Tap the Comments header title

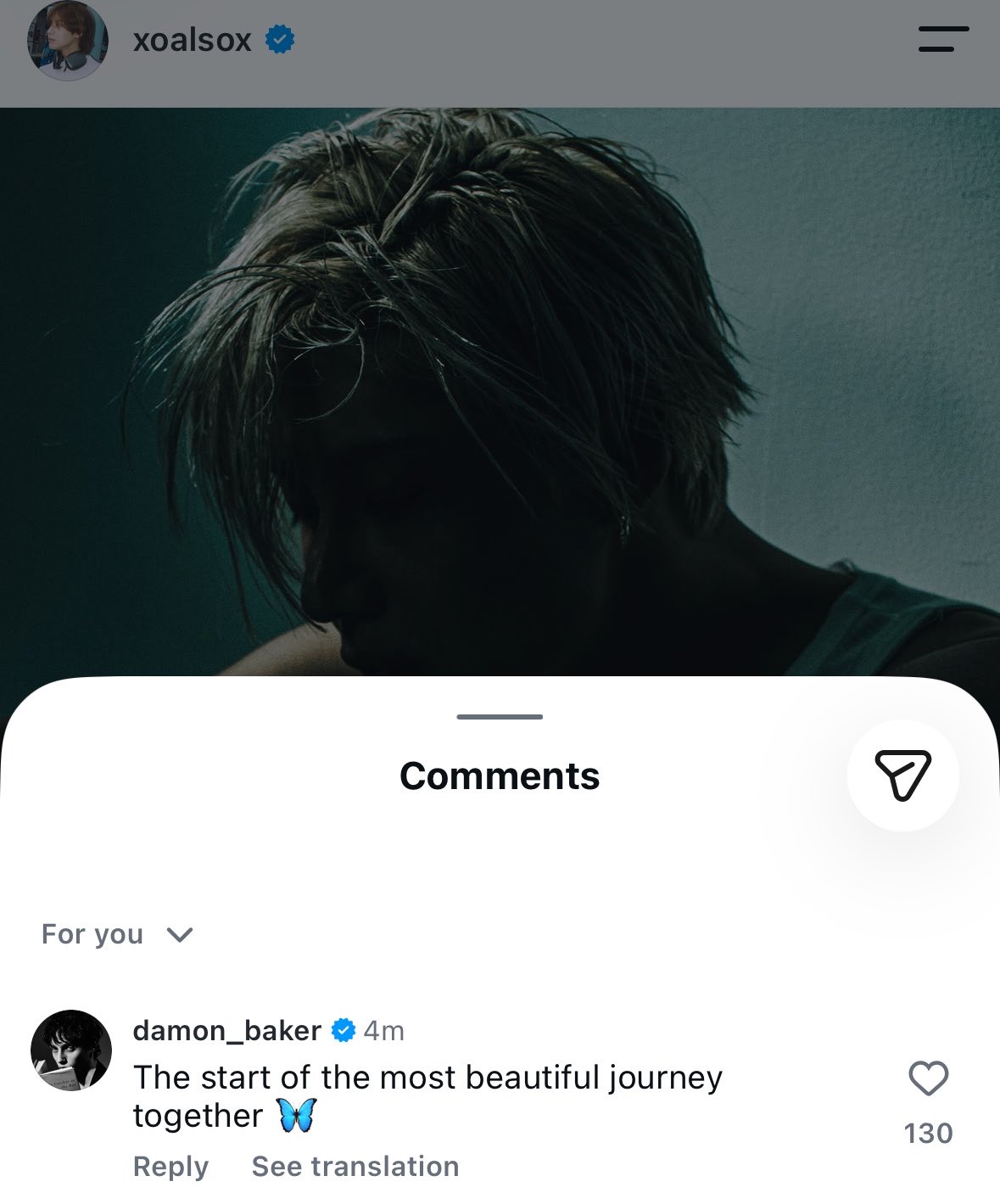pyautogui.click(x=500, y=776)
